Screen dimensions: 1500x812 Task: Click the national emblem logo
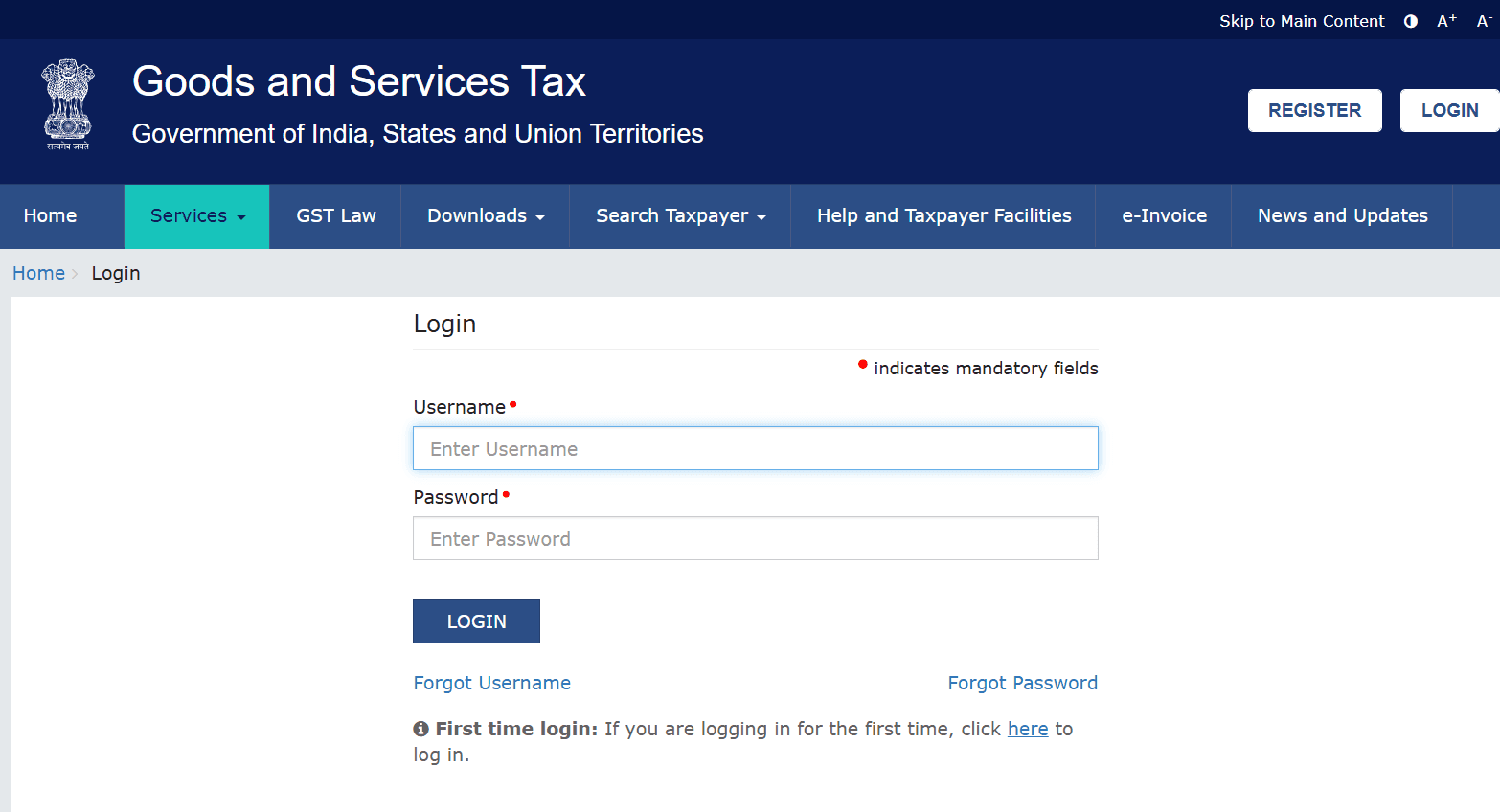(x=67, y=103)
